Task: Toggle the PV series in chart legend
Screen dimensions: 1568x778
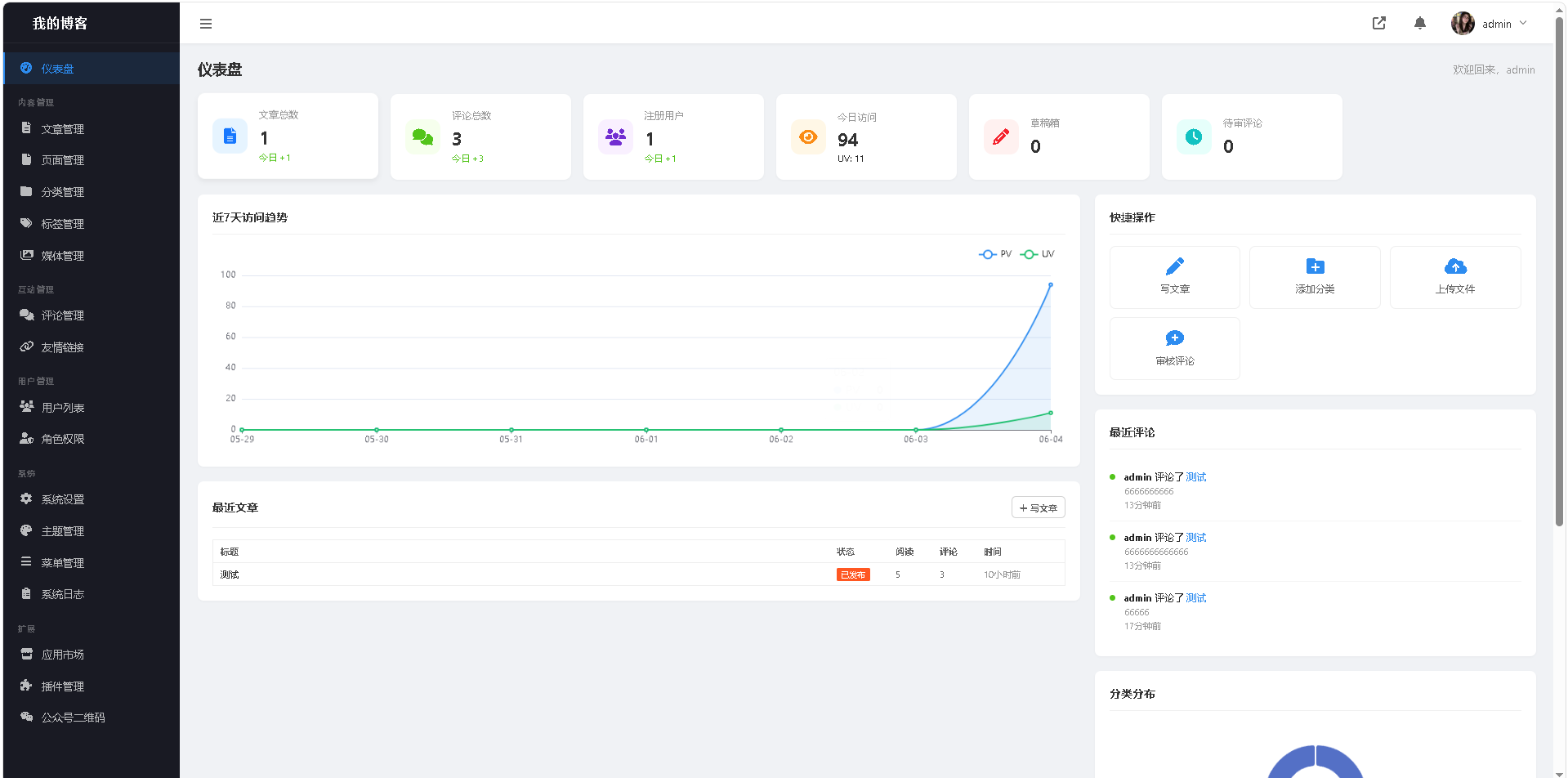Action: 995,254
